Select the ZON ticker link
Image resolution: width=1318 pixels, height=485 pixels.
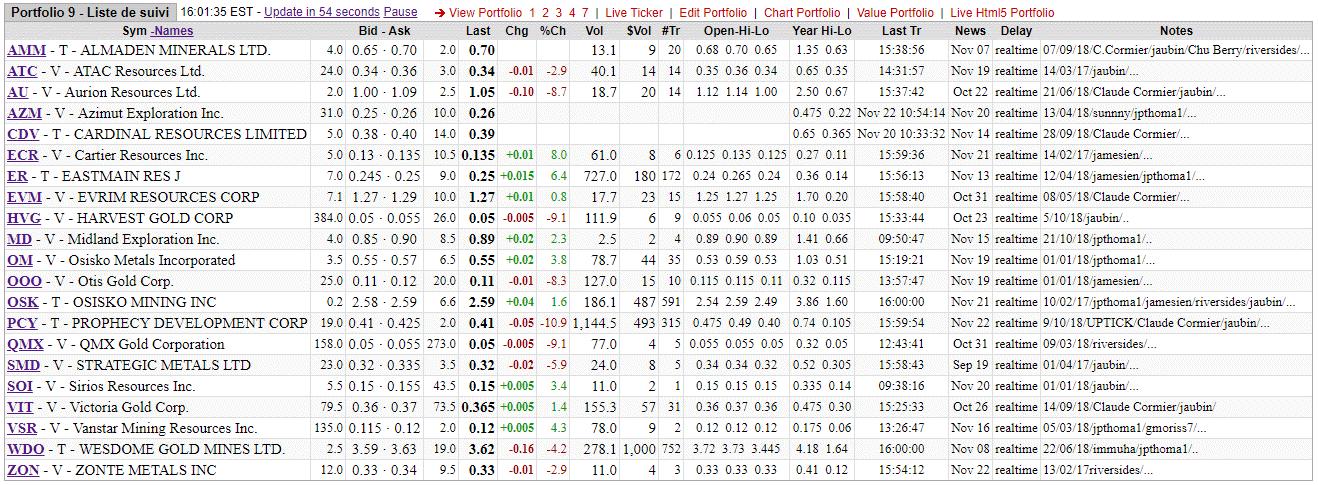pyautogui.click(x=23, y=470)
